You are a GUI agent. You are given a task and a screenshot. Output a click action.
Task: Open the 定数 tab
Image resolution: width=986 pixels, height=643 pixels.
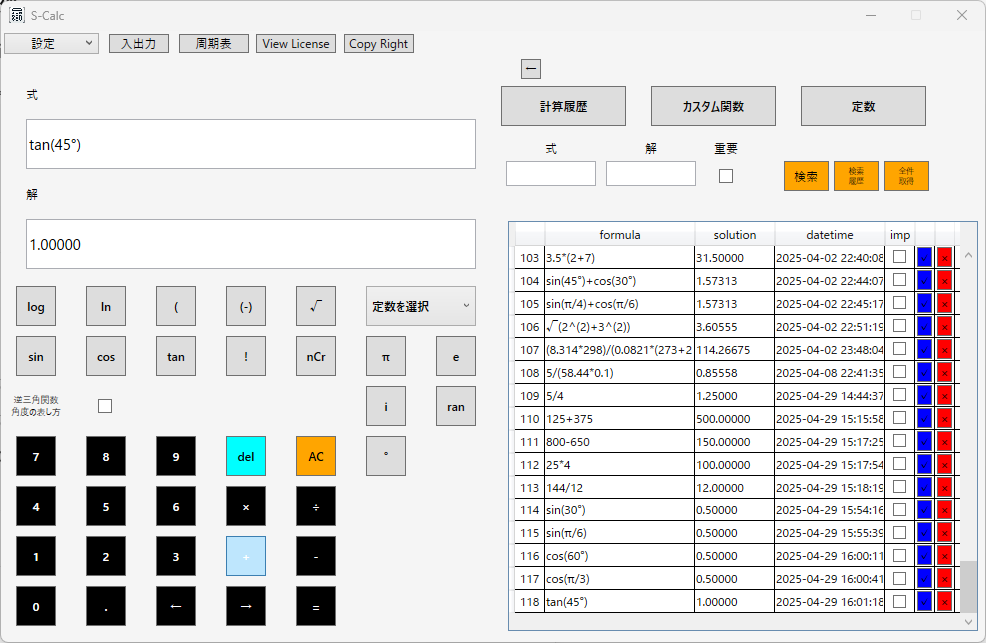click(863, 106)
